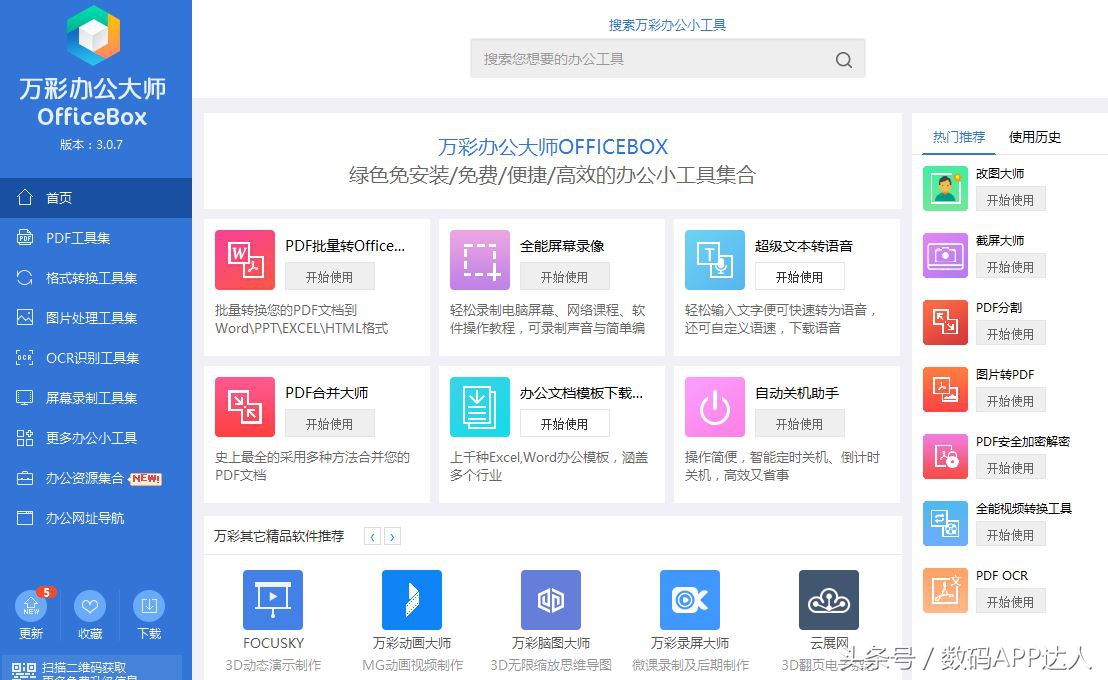Image resolution: width=1108 pixels, height=680 pixels.
Task: Click the 截屏大师 camera icon
Action: tap(945, 256)
